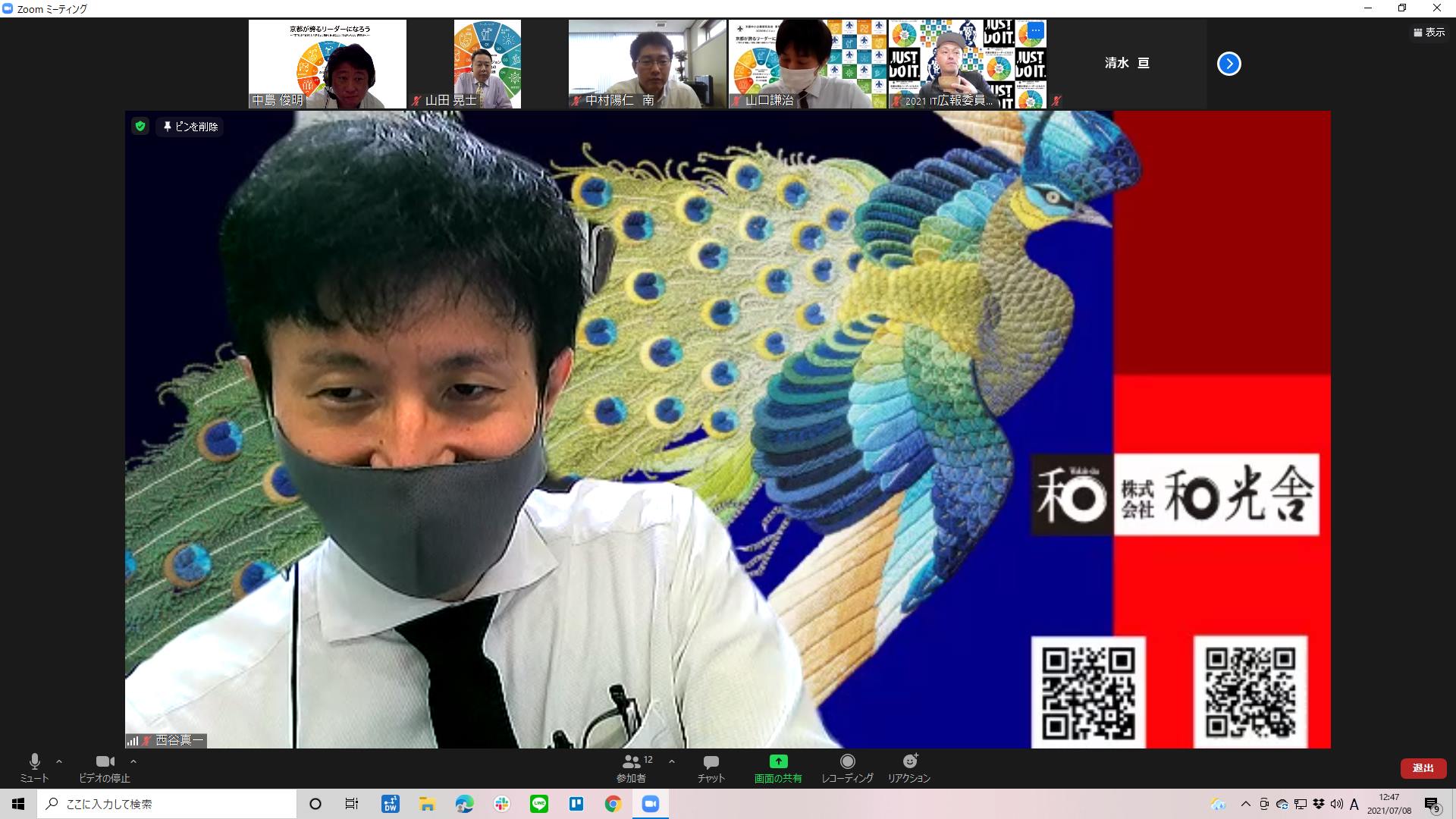This screenshot has height=819, width=1456.
Task: Select 清水 亘 participant tile
Action: point(1127,64)
